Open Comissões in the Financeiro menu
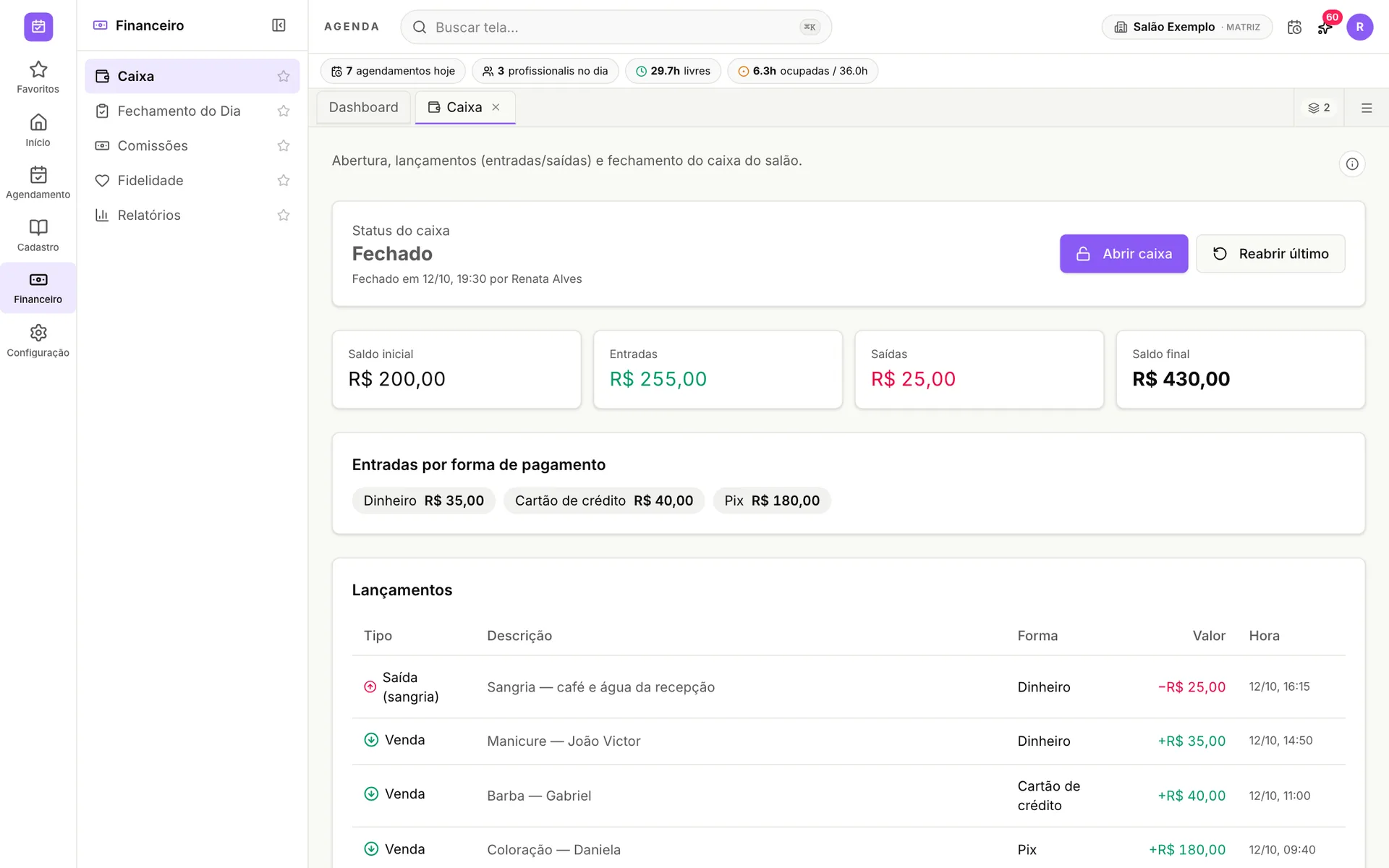1389x868 pixels. (x=192, y=145)
